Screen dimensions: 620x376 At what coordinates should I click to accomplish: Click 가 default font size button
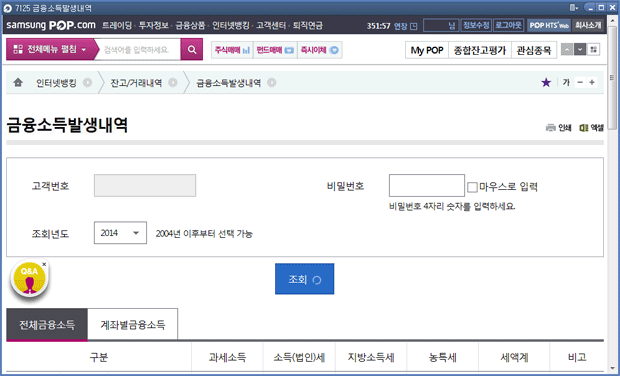tap(566, 82)
